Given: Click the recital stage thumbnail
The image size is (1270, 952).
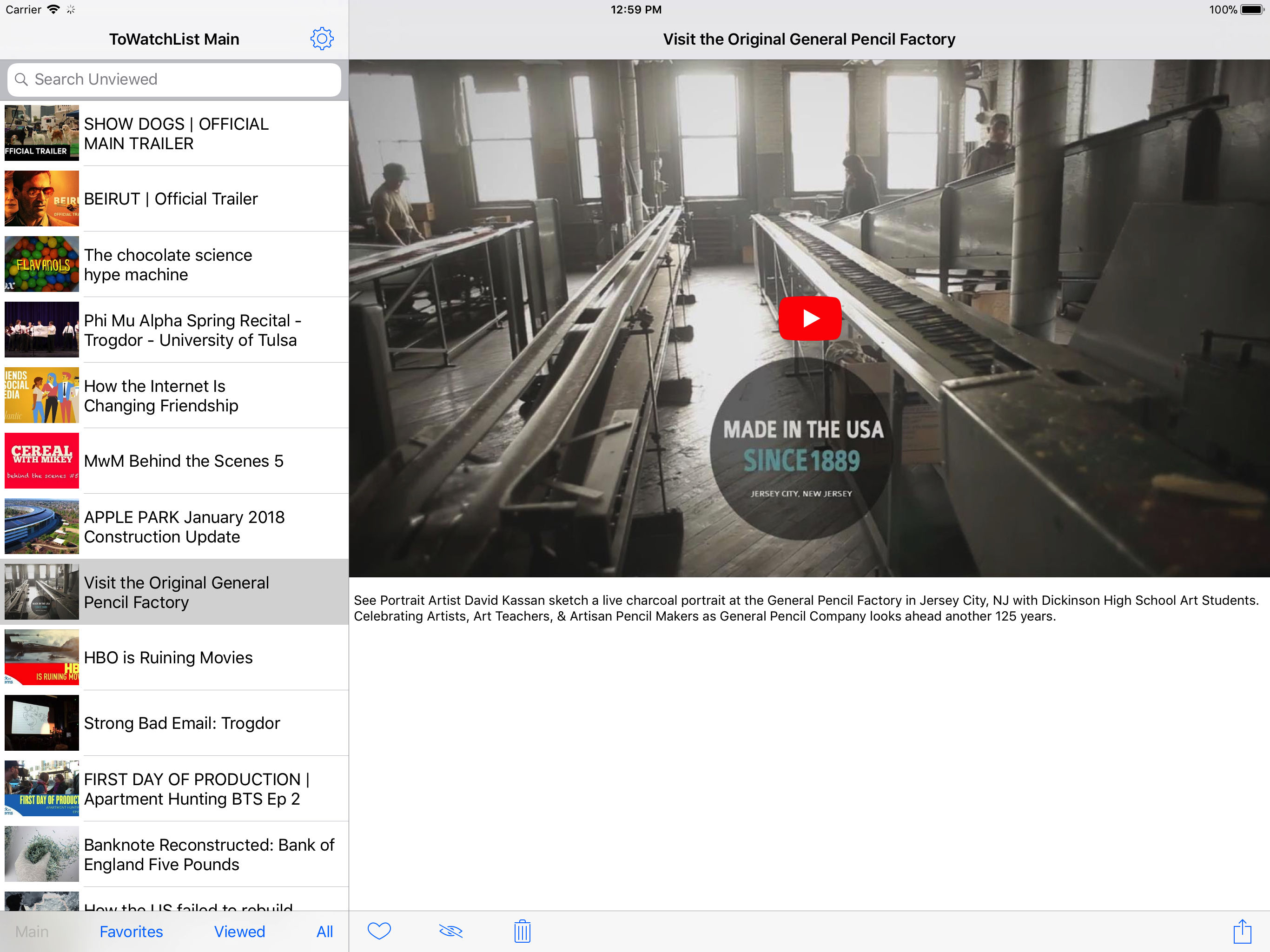Looking at the screenshot, I should click(x=42, y=329).
